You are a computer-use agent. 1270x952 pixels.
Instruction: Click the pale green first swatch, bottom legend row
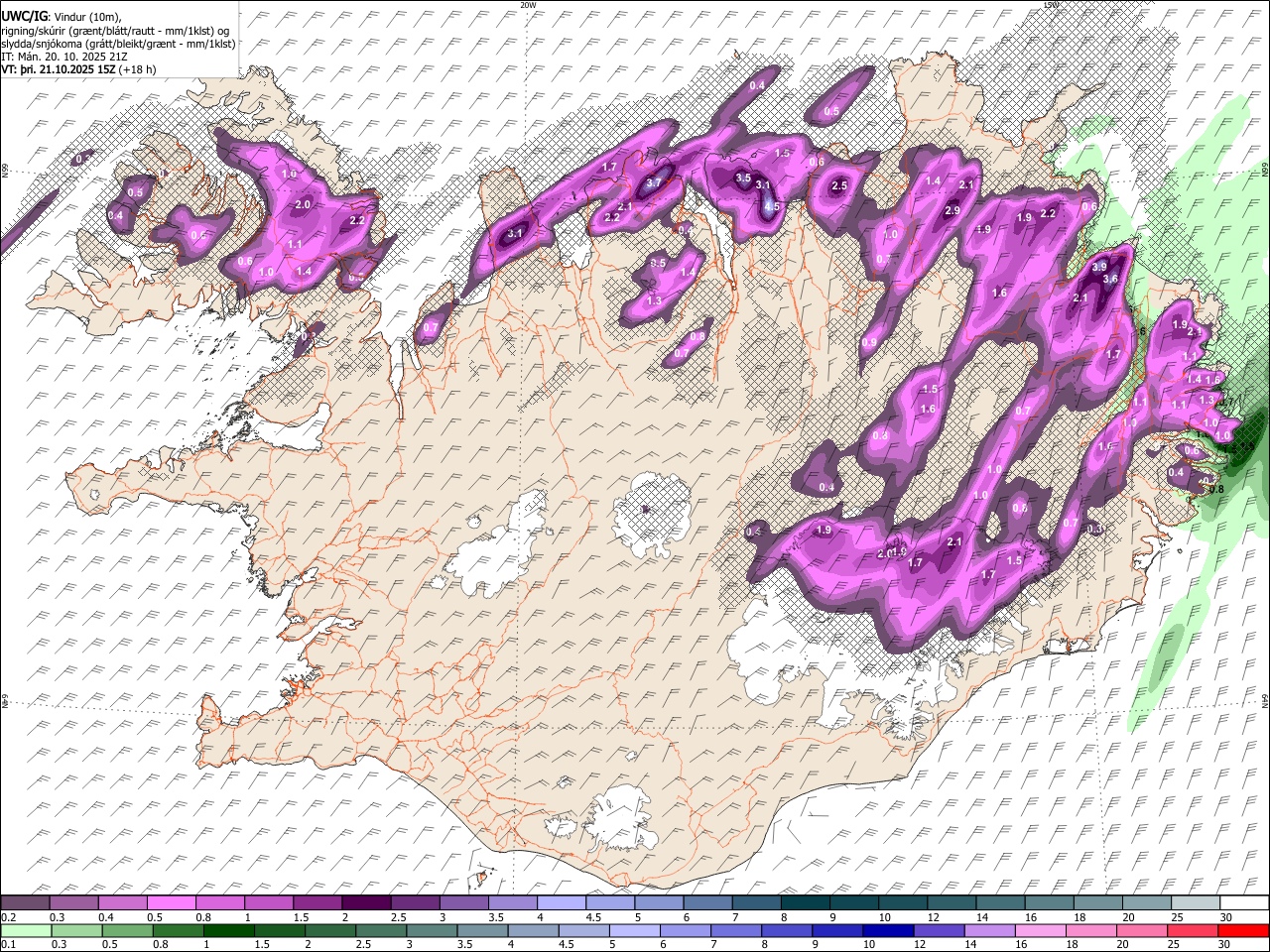[26, 930]
